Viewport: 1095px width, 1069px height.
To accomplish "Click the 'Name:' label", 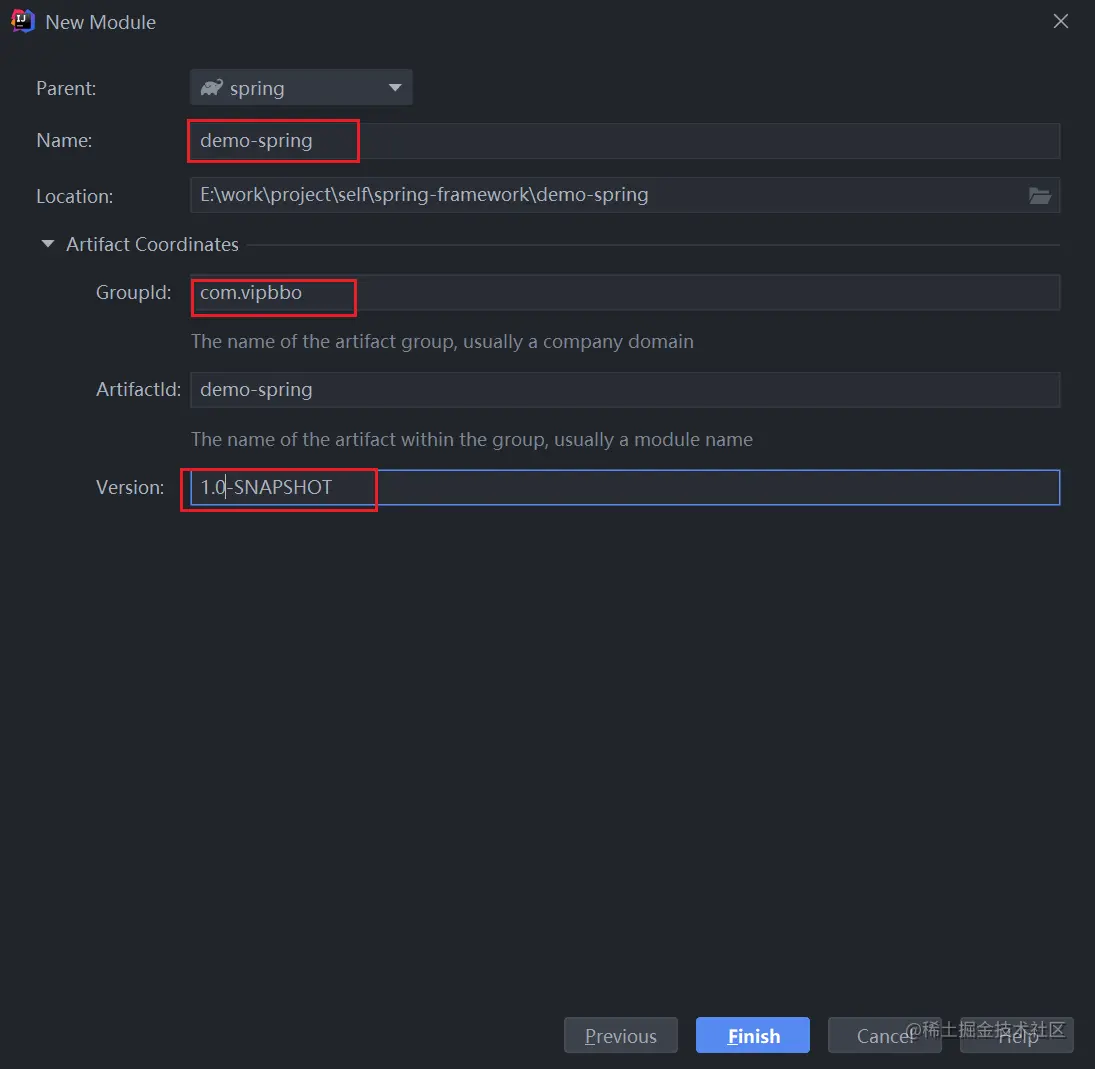I will (x=64, y=140).
